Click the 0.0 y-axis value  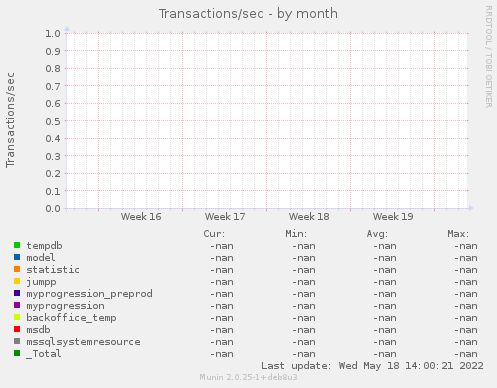53,209
